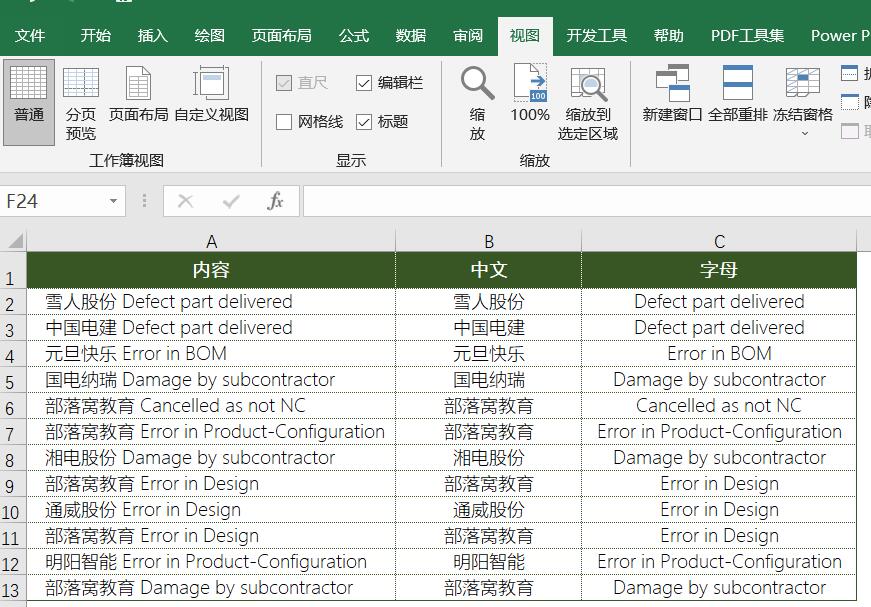The height and width of the screenshot is (607, 871).
Task: Toggle the Formula Bar checkbox (编辑栏)
Action: (x=364, y=83)
